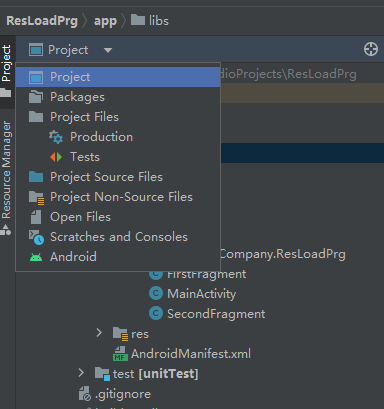Choose Project Files view
The width and height of the screenshot is (384, 409).
pyautogui.click(x=118, y=117)
